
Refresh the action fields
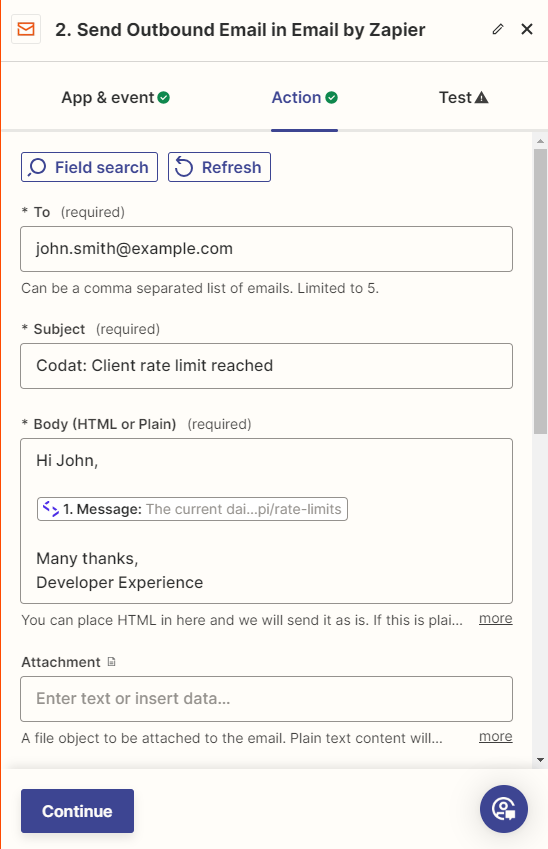219,167
